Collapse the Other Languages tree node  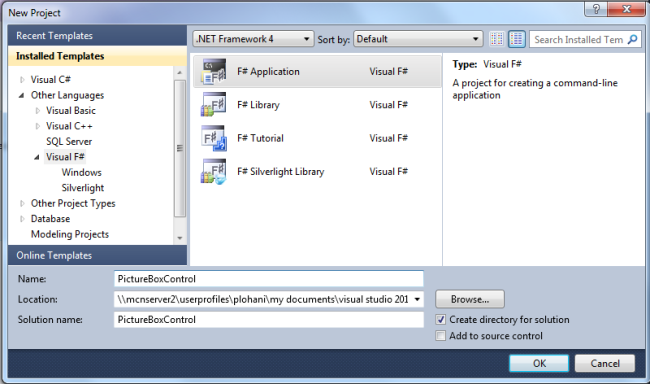pos(22,95)
